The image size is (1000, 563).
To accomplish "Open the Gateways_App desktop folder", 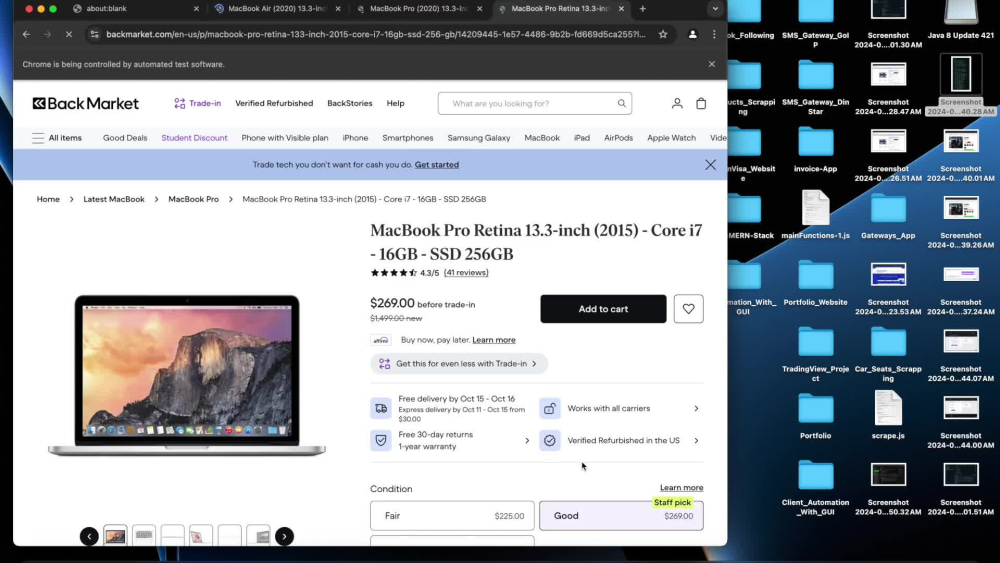I will click(x=888, y=215).
